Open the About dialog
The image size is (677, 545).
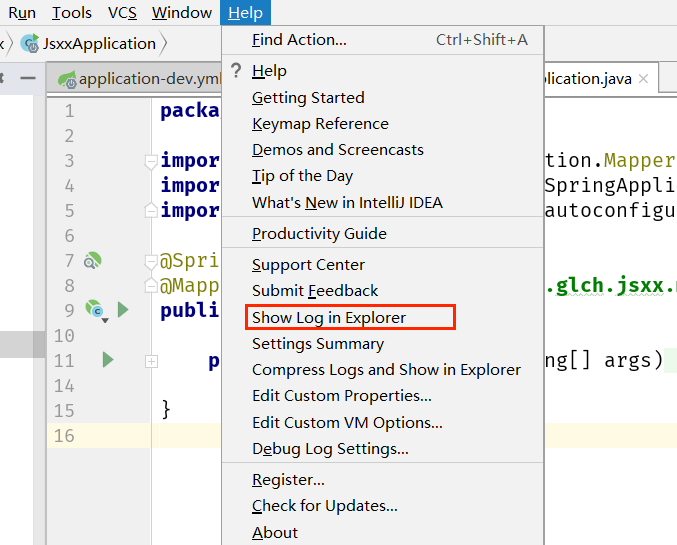[x=383, y=532]
